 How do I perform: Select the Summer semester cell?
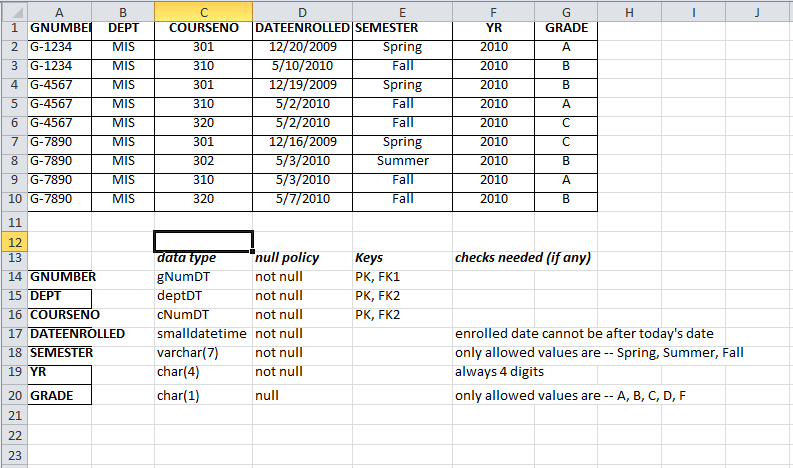click(403, 161)
